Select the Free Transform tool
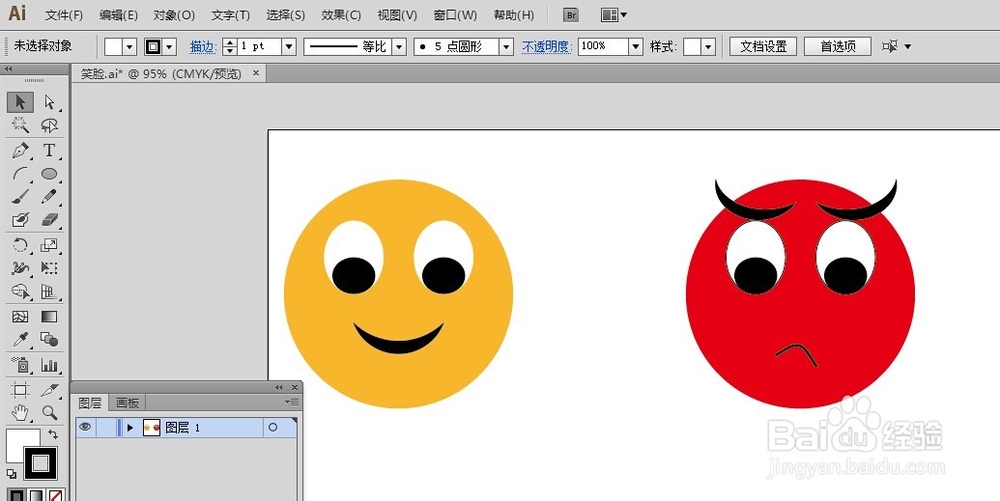Viewport: 1000px width, 501px height. (x=49, y=268)
